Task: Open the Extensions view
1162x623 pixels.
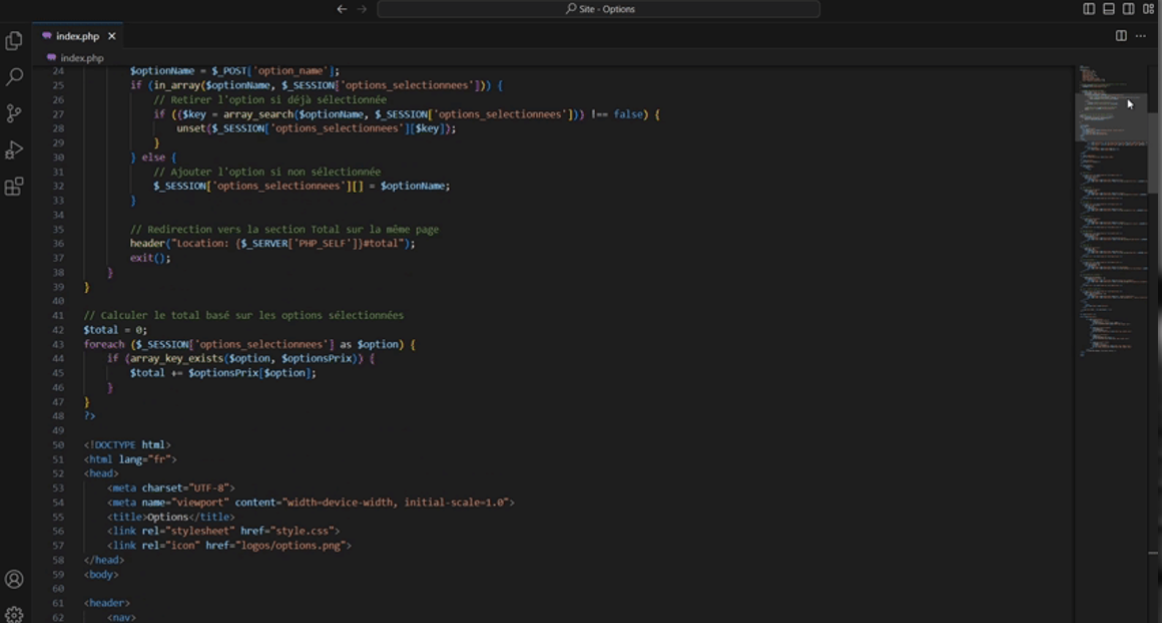Action: point(14,187)
